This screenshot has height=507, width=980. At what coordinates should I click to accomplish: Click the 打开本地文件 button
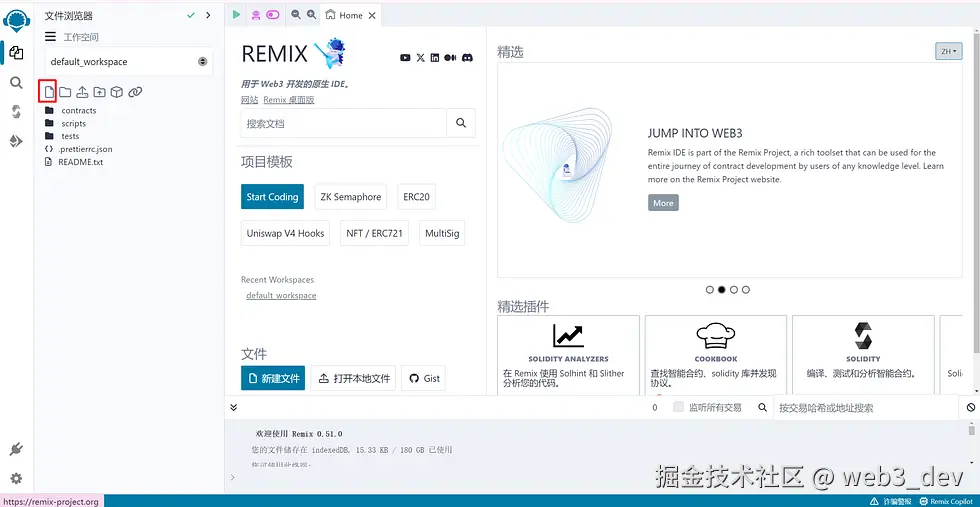tap(354, 378)
